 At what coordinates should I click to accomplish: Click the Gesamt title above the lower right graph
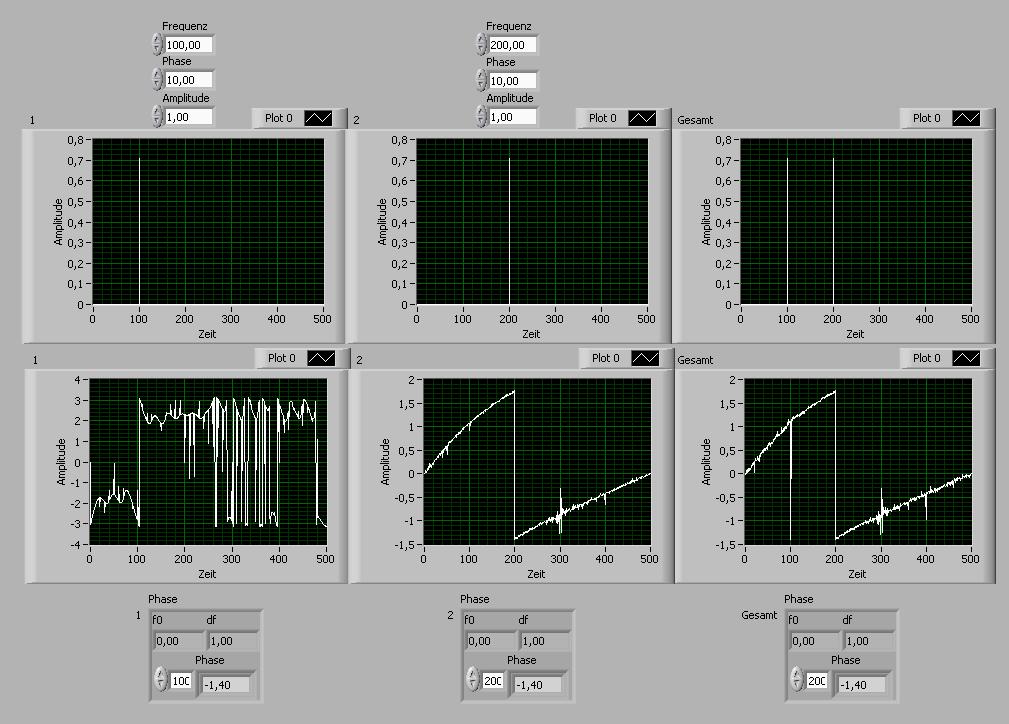point(695,360)
